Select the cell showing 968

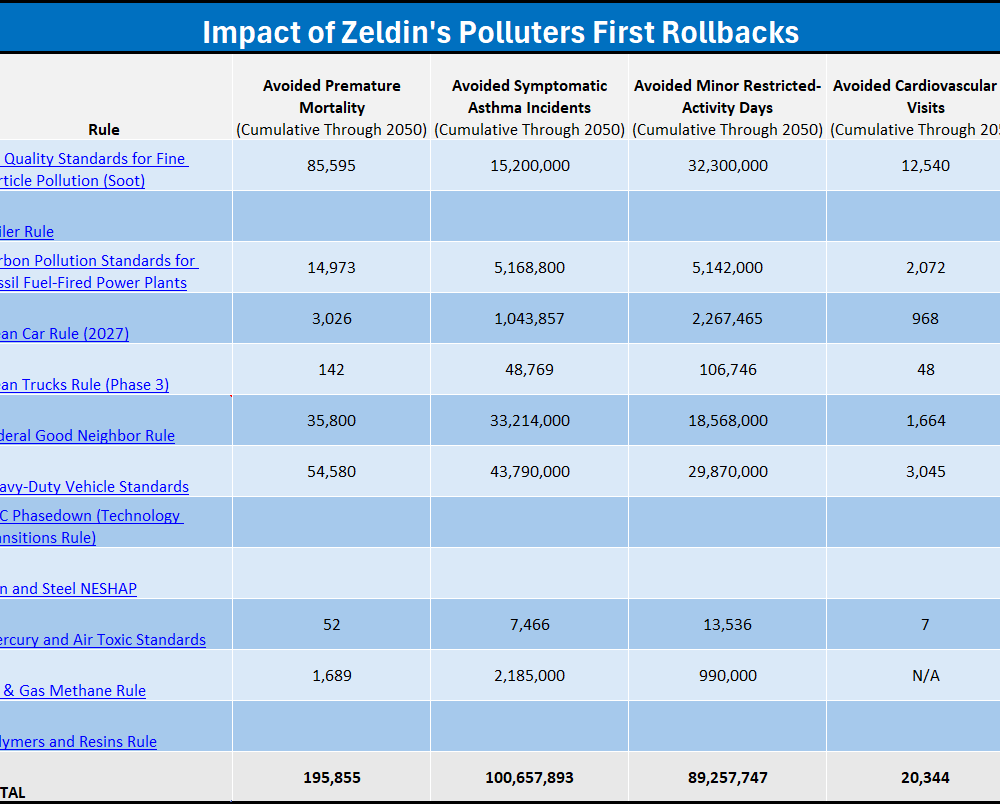coord(914,318)
